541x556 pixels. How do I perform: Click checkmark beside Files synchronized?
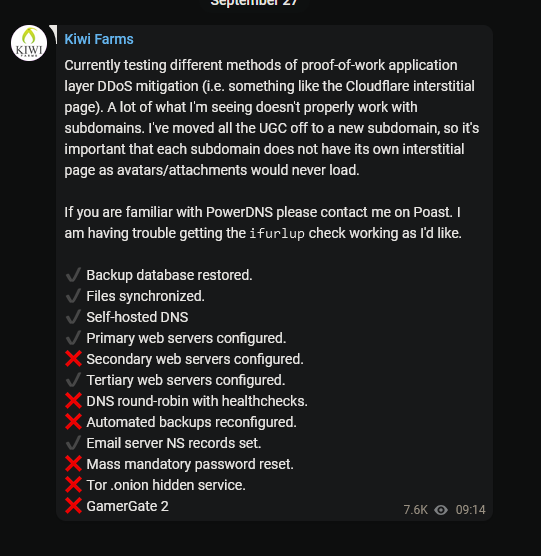73,296
